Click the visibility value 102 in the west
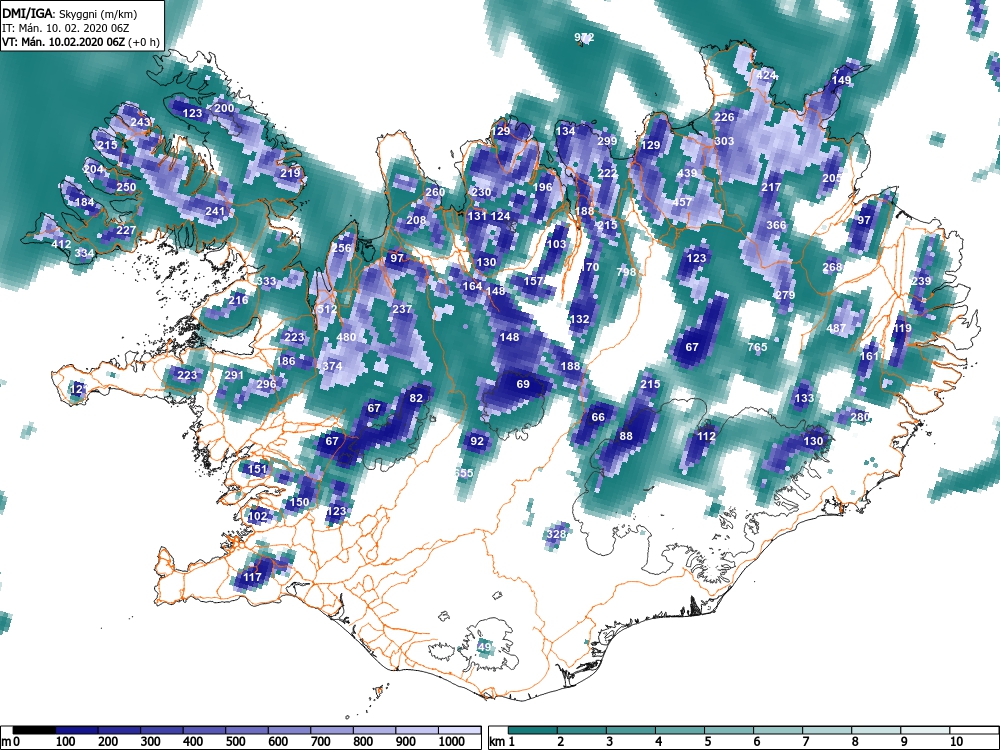Viewport: 1000px width, 750px height. click(258, 516)
